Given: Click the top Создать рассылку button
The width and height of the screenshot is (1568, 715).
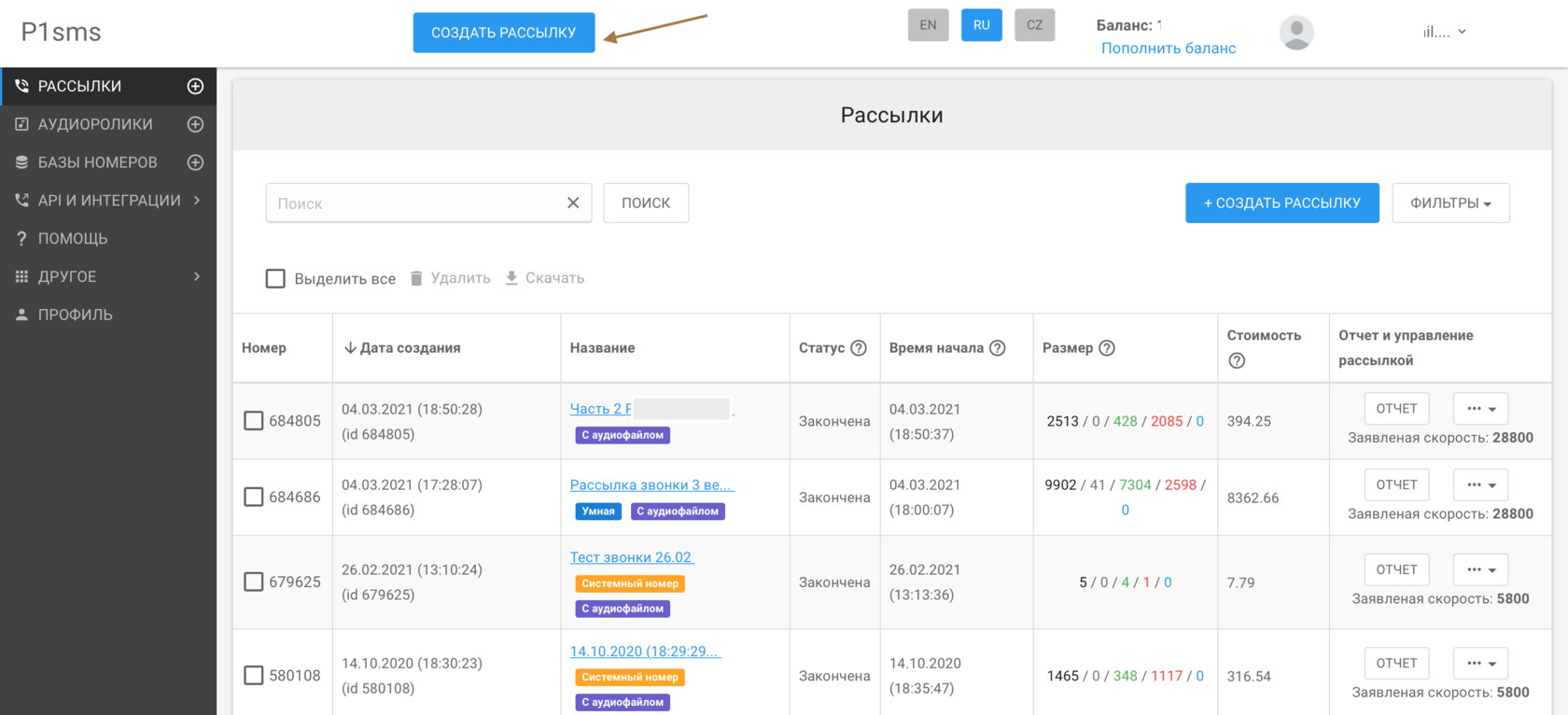Looking at the screenshot, I should (x=504, y=33).
